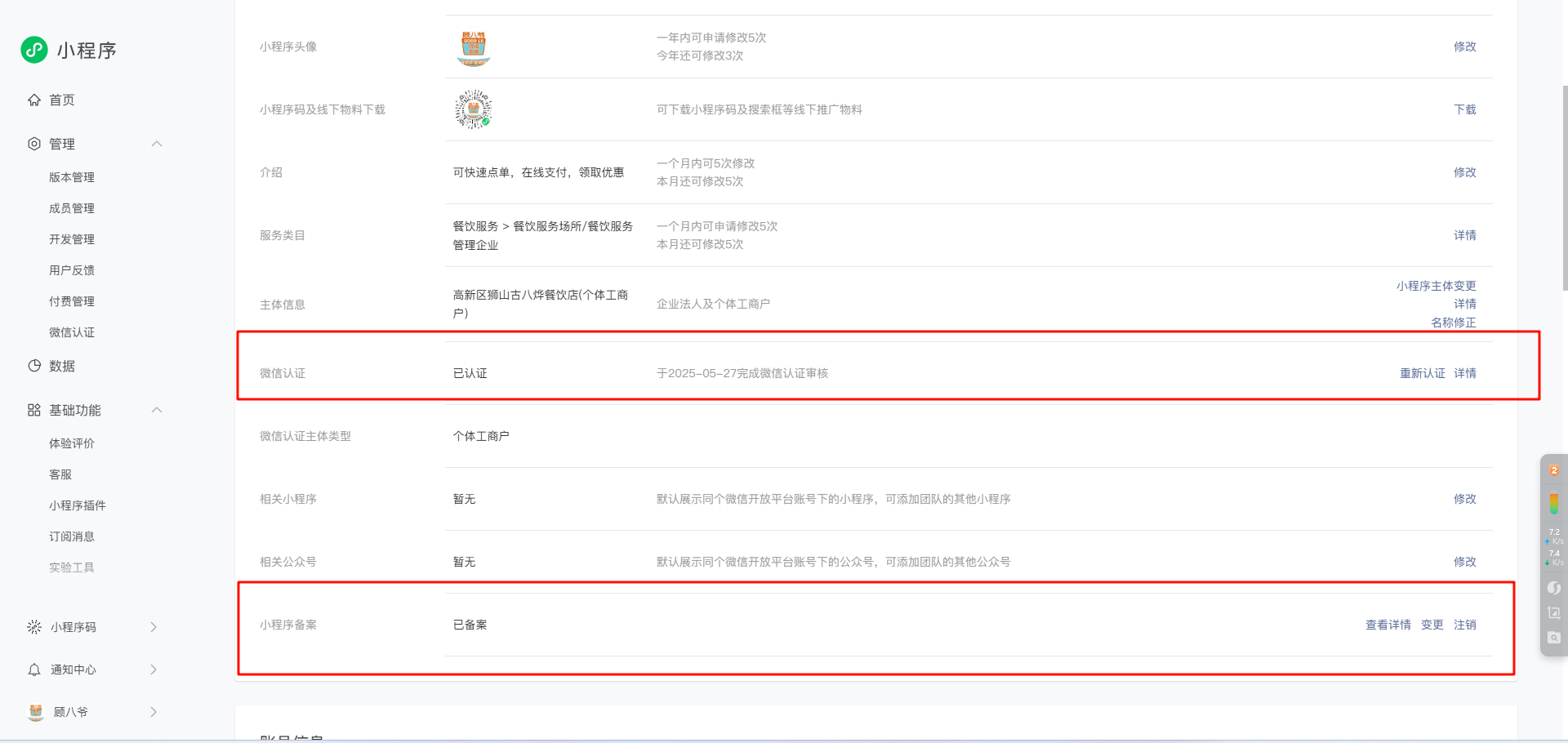Click the 顾八爷 account avatar

pyautogui.click(x=36, y=712)
